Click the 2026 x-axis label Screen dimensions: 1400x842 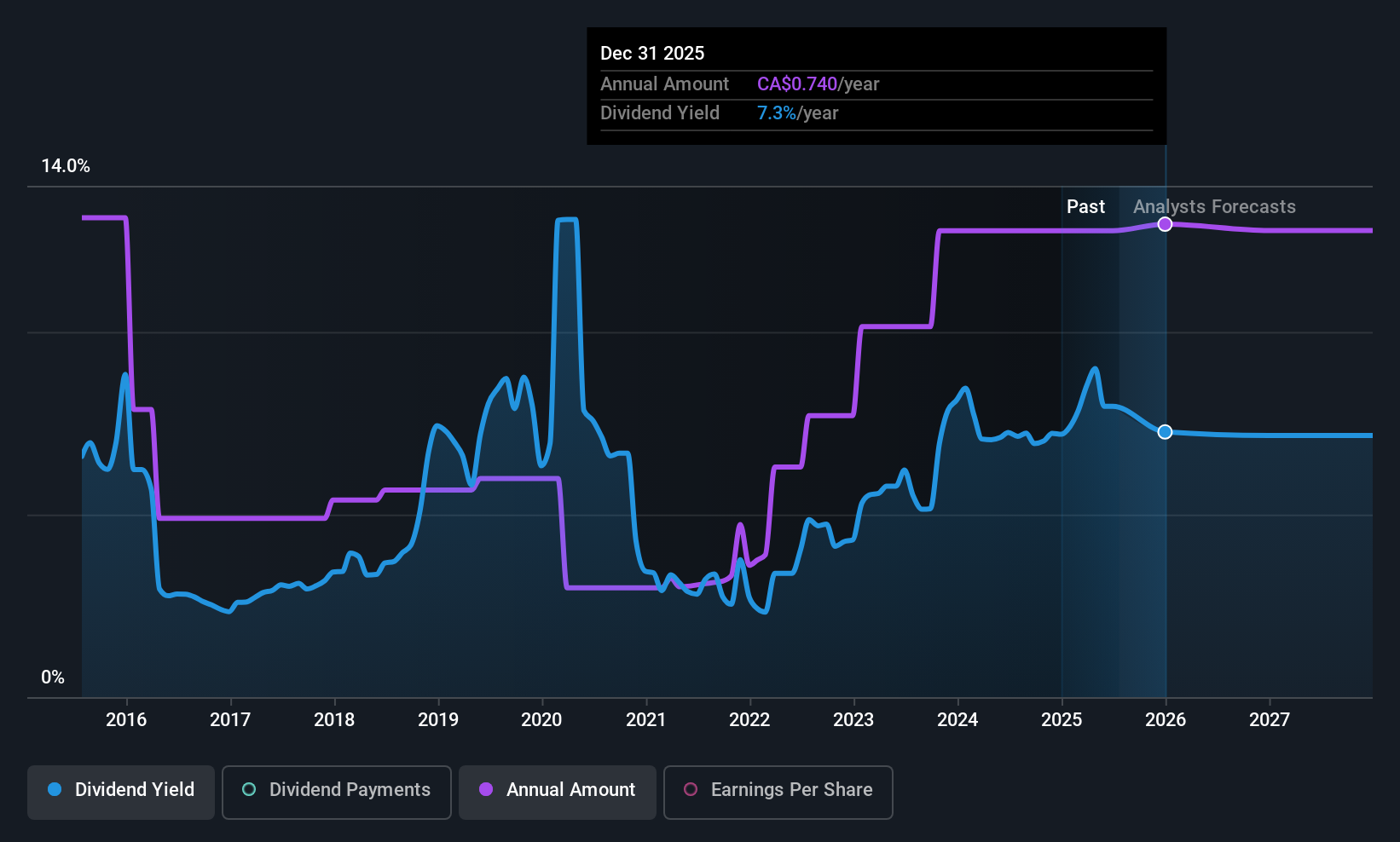1166,720
